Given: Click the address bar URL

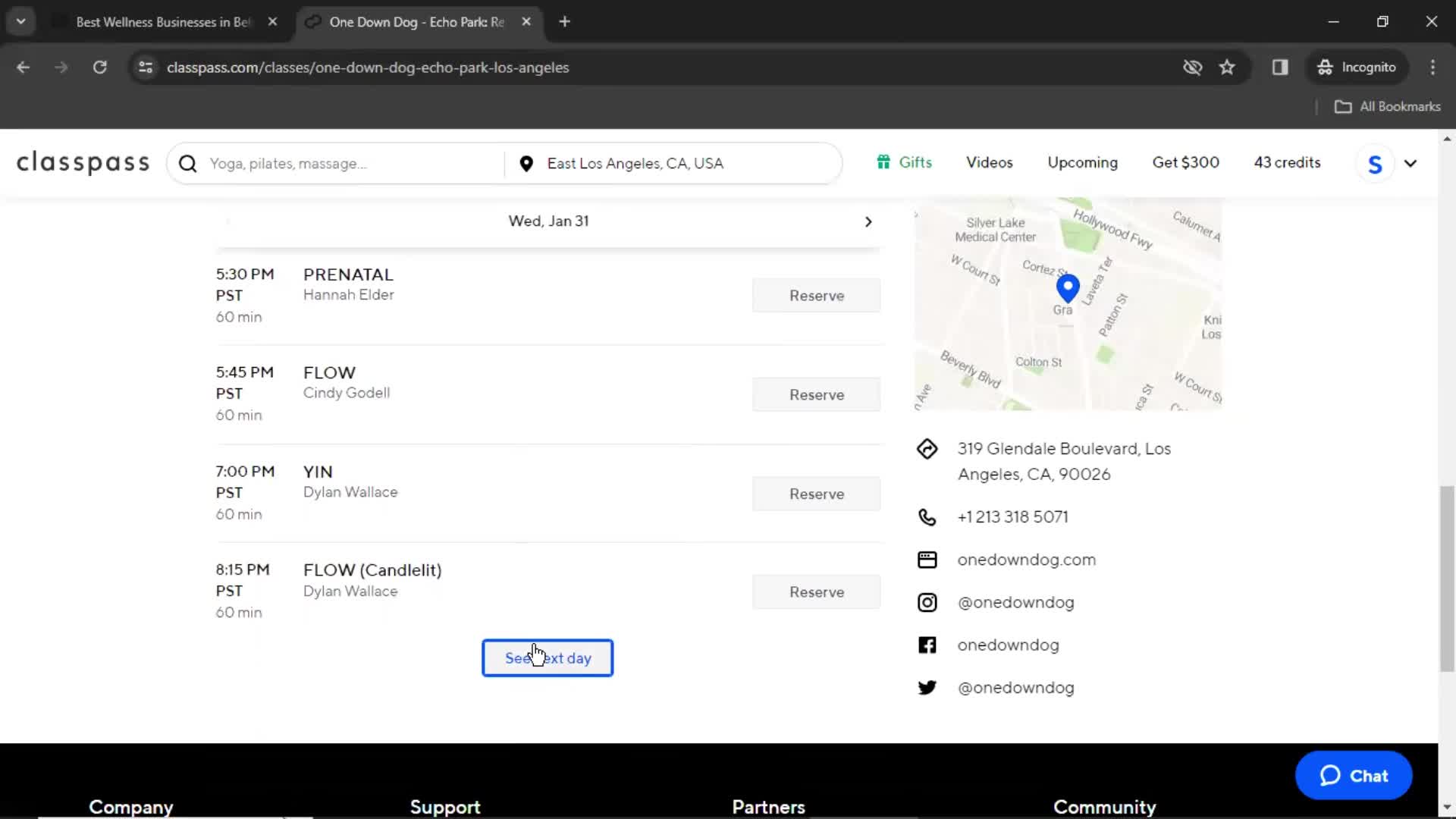Looking at the screenshot, I should click(x=368, y=67).
